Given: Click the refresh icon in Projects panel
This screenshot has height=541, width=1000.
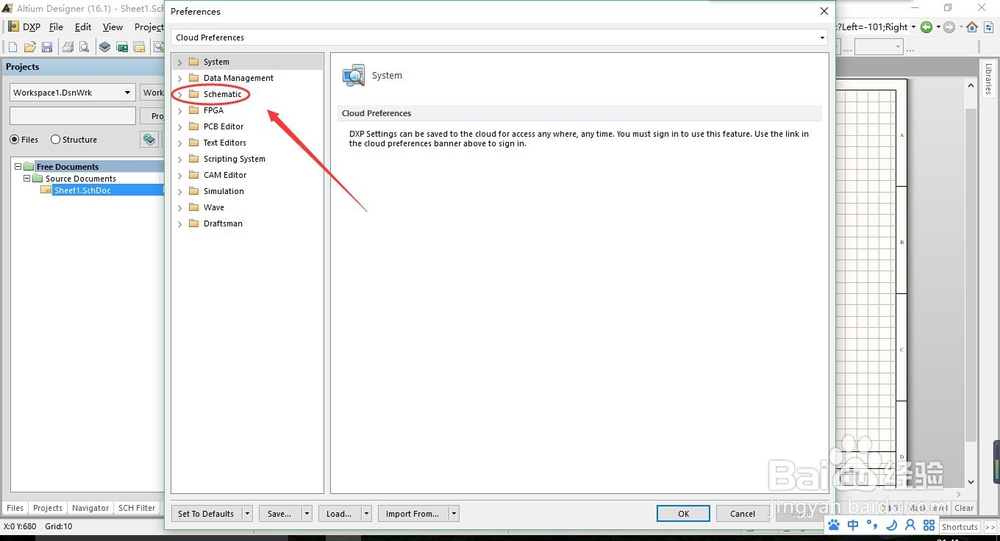Looking at the screenshot, I should coord(149,139).
